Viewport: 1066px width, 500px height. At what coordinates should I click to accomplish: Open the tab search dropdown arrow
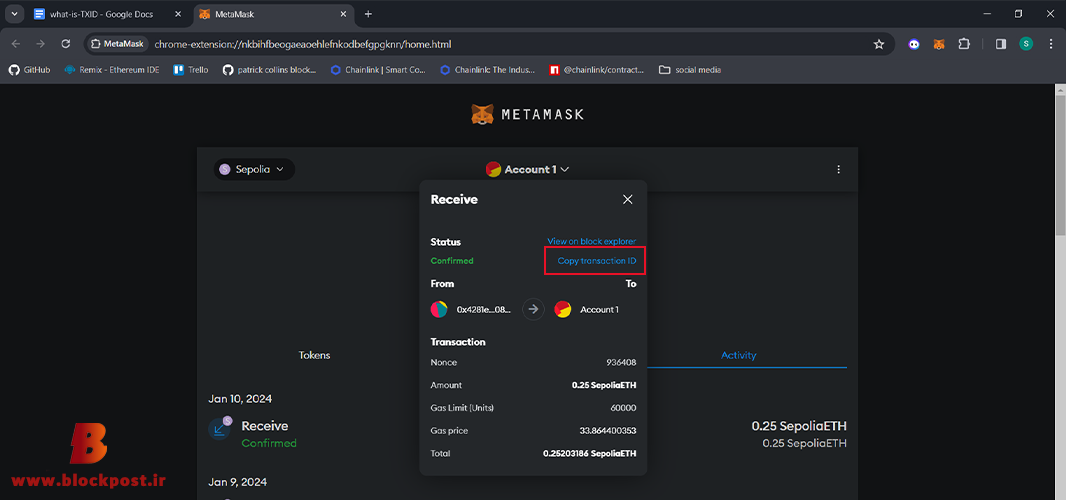(x=14, y=14)
